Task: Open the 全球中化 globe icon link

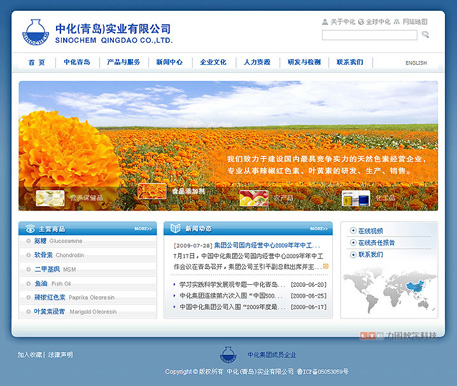Action: coord(374,22)
